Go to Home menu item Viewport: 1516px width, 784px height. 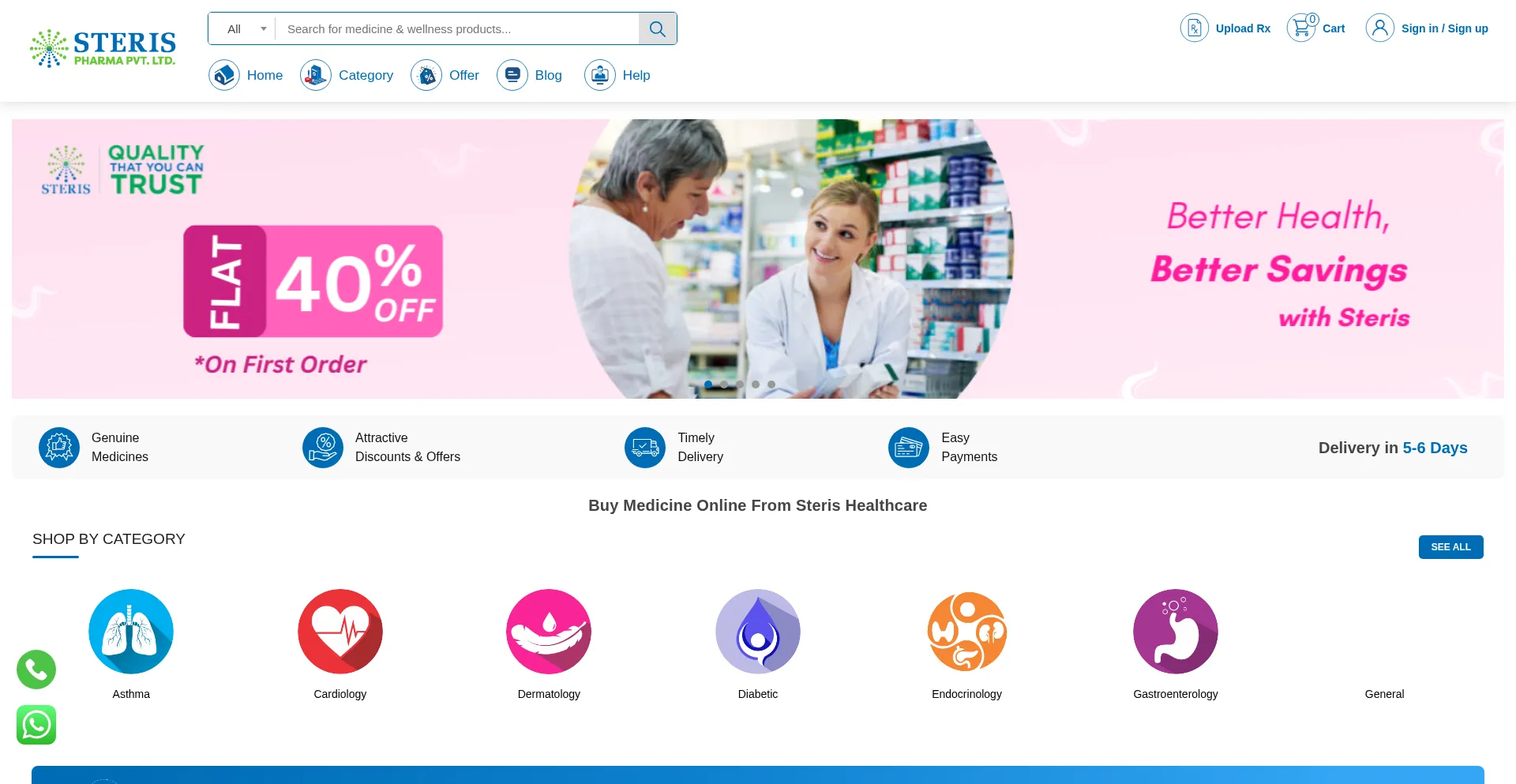(265, 75)
